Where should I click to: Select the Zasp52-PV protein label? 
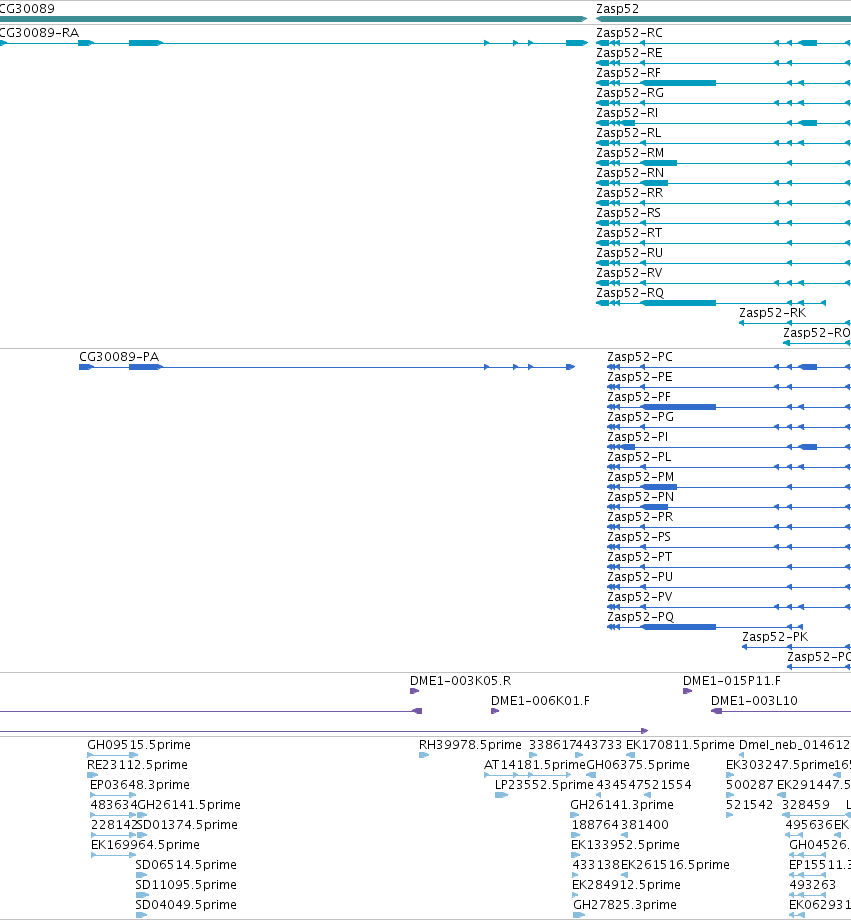click(640, 597)
